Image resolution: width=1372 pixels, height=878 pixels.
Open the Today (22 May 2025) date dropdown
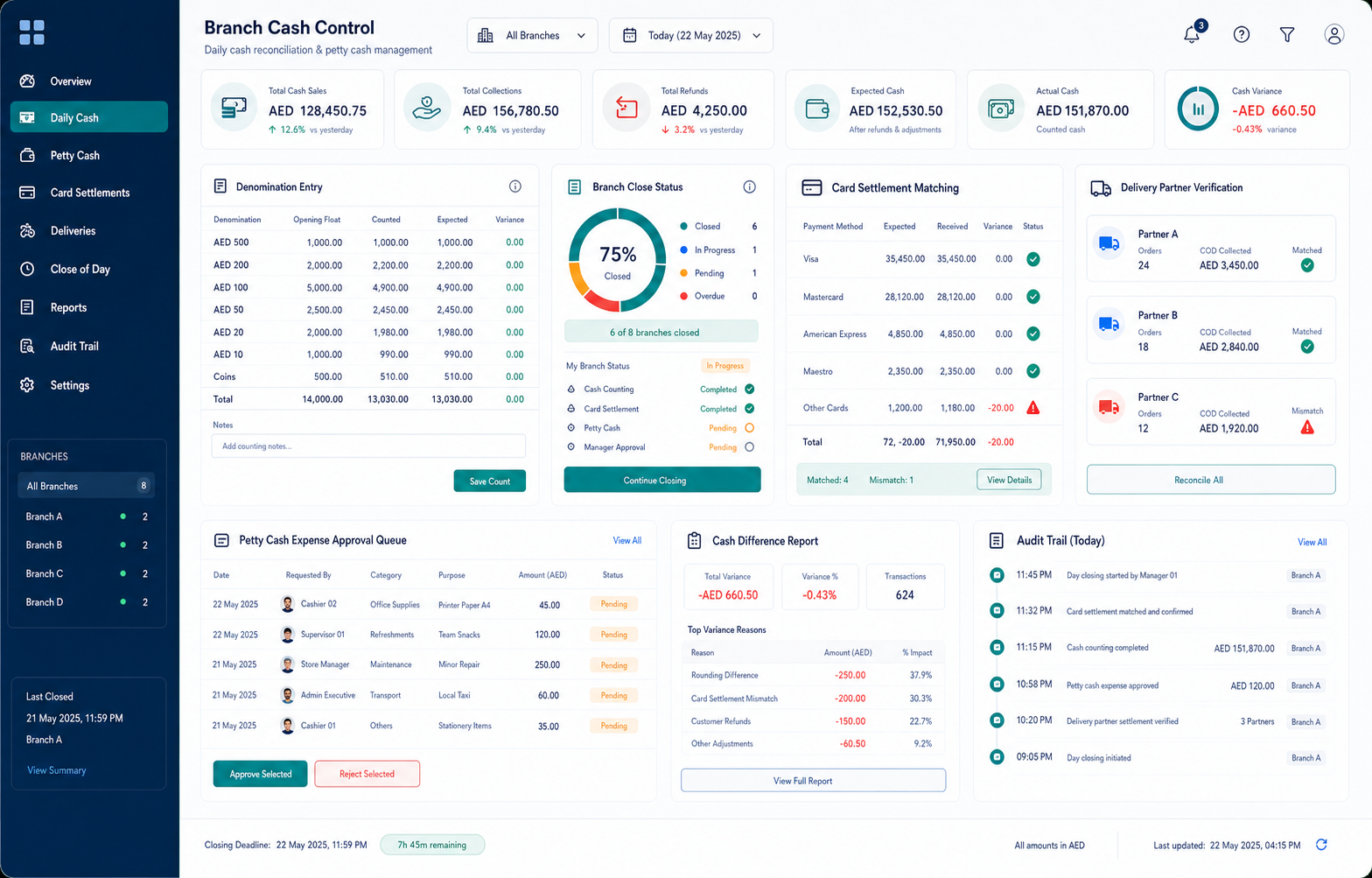click(x=691, y=35)
